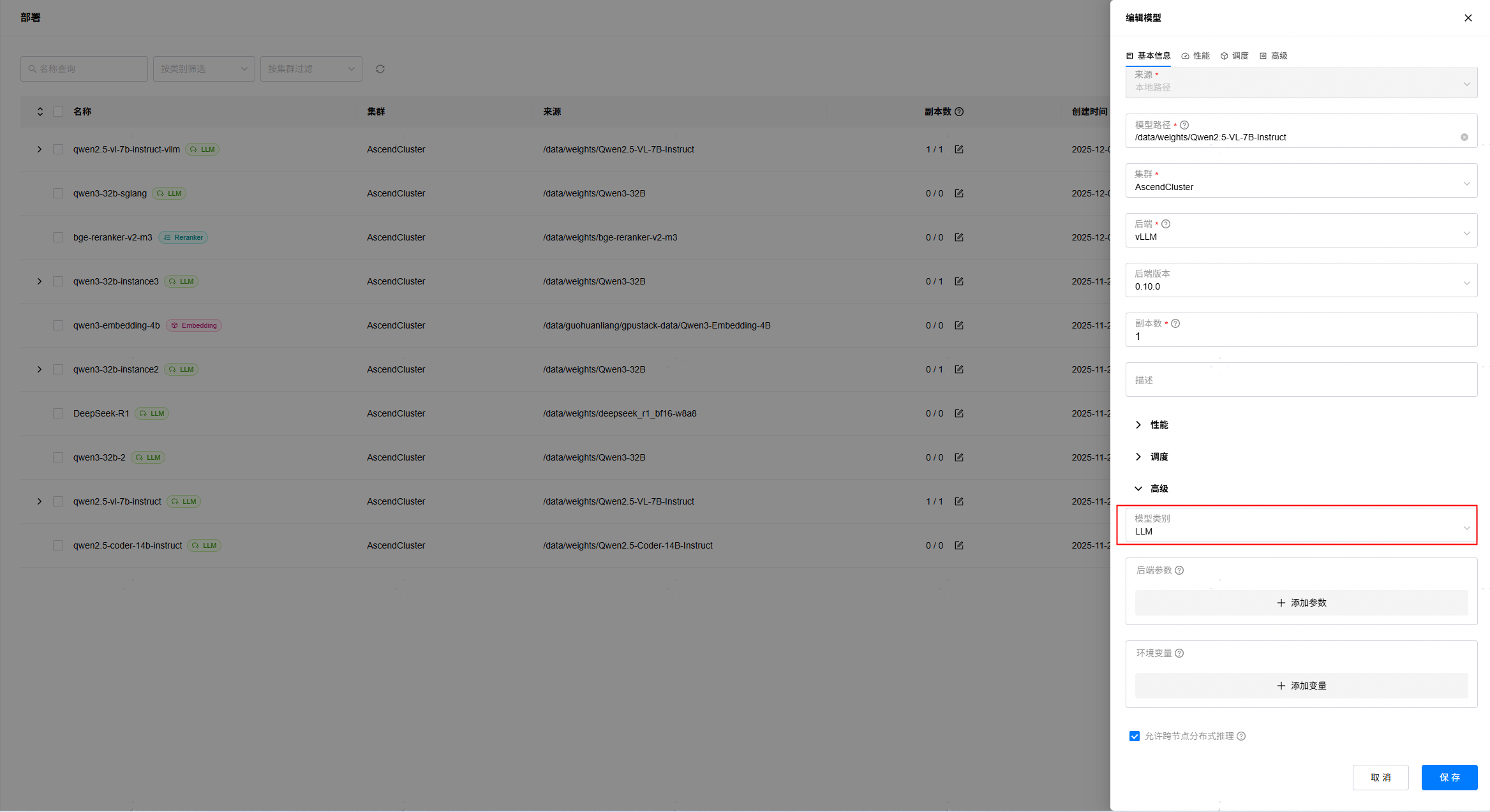Tick the select-all checkbox in table header

click(58, 112)
